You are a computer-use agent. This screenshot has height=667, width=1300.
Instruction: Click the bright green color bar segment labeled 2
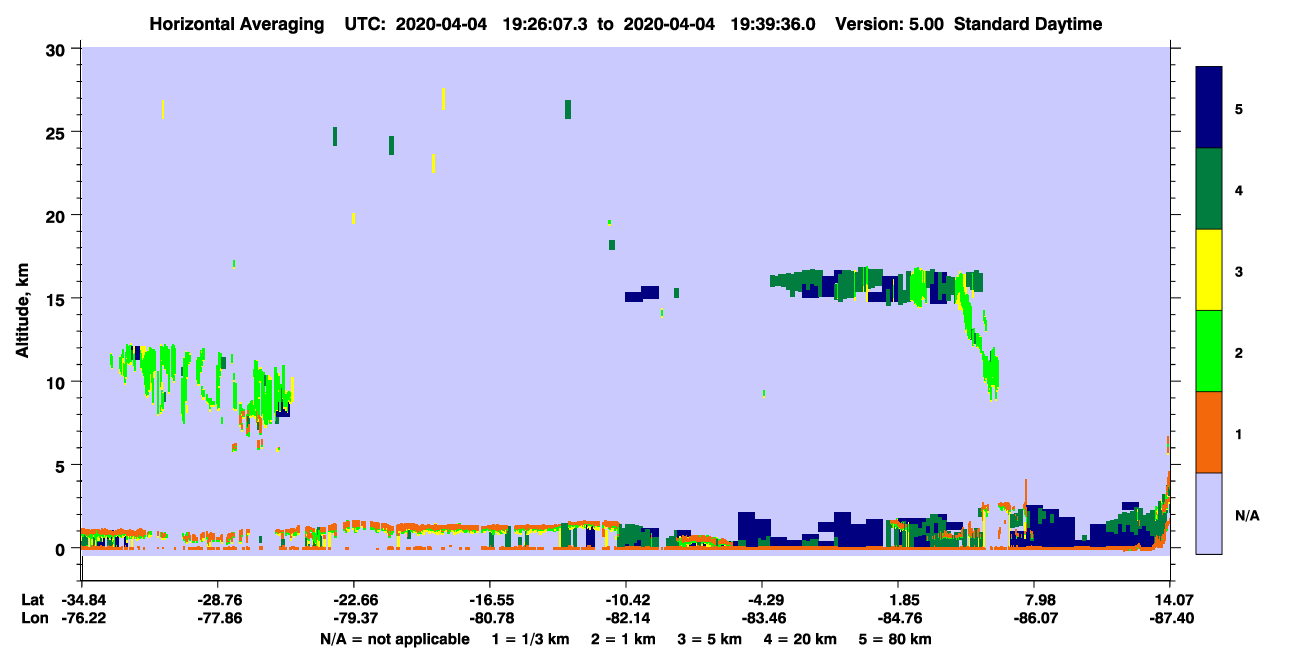click(x=1209, y=351)
